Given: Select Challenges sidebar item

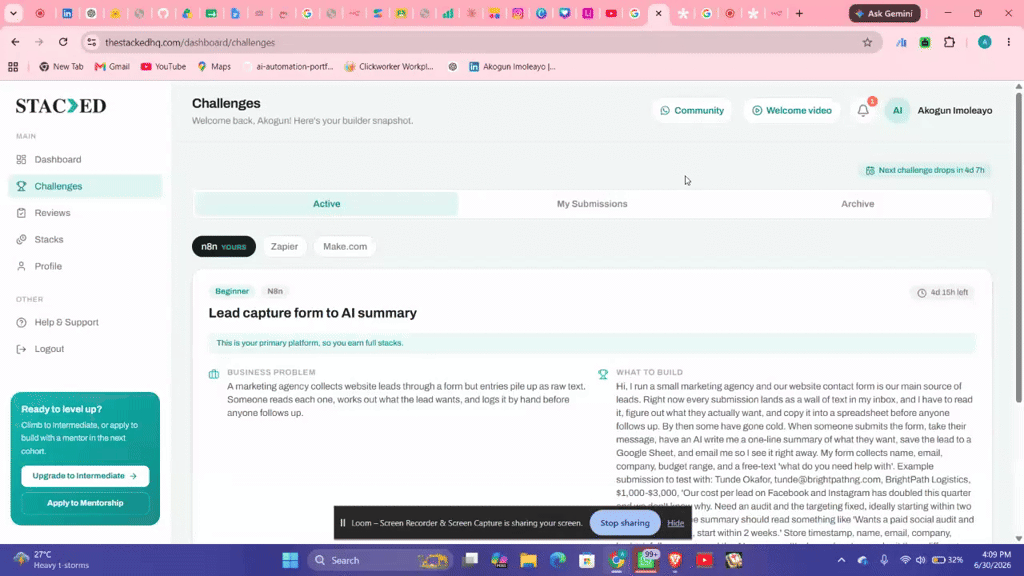Looking at the screenshot, I should coord(86,186).
